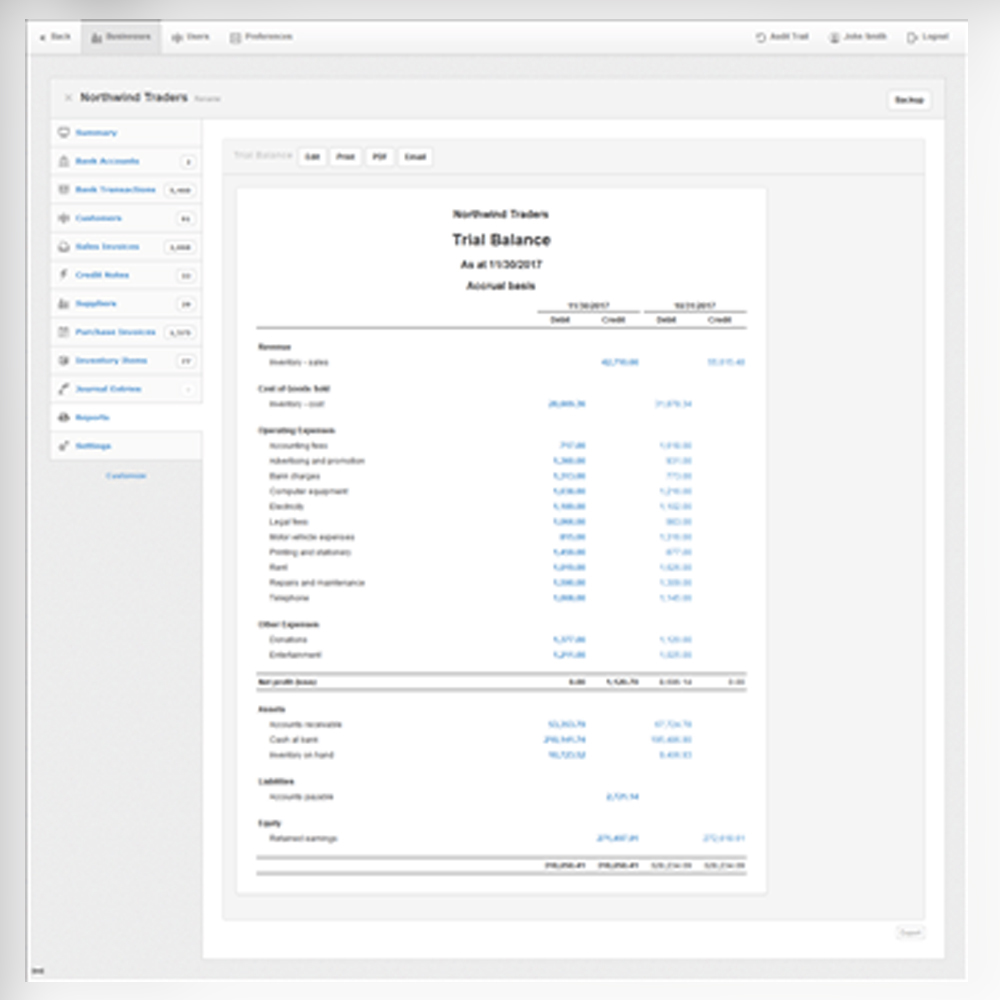Click the 'As at 11/30/2017' line
This screenshot has width=1000, height=1000.
click(x=501, y=264)
